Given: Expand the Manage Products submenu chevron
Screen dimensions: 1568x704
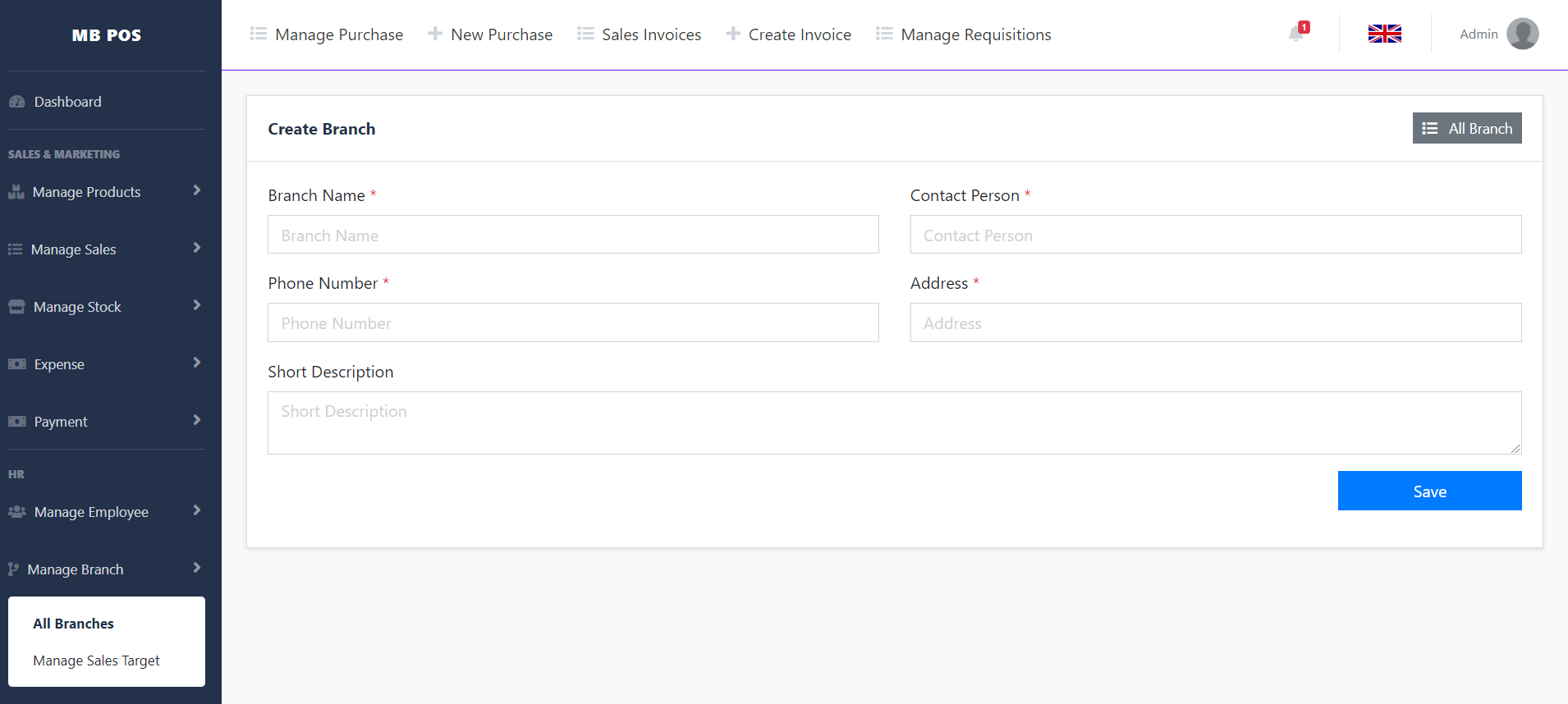Looking at the screenshot, I should [196, 190].
